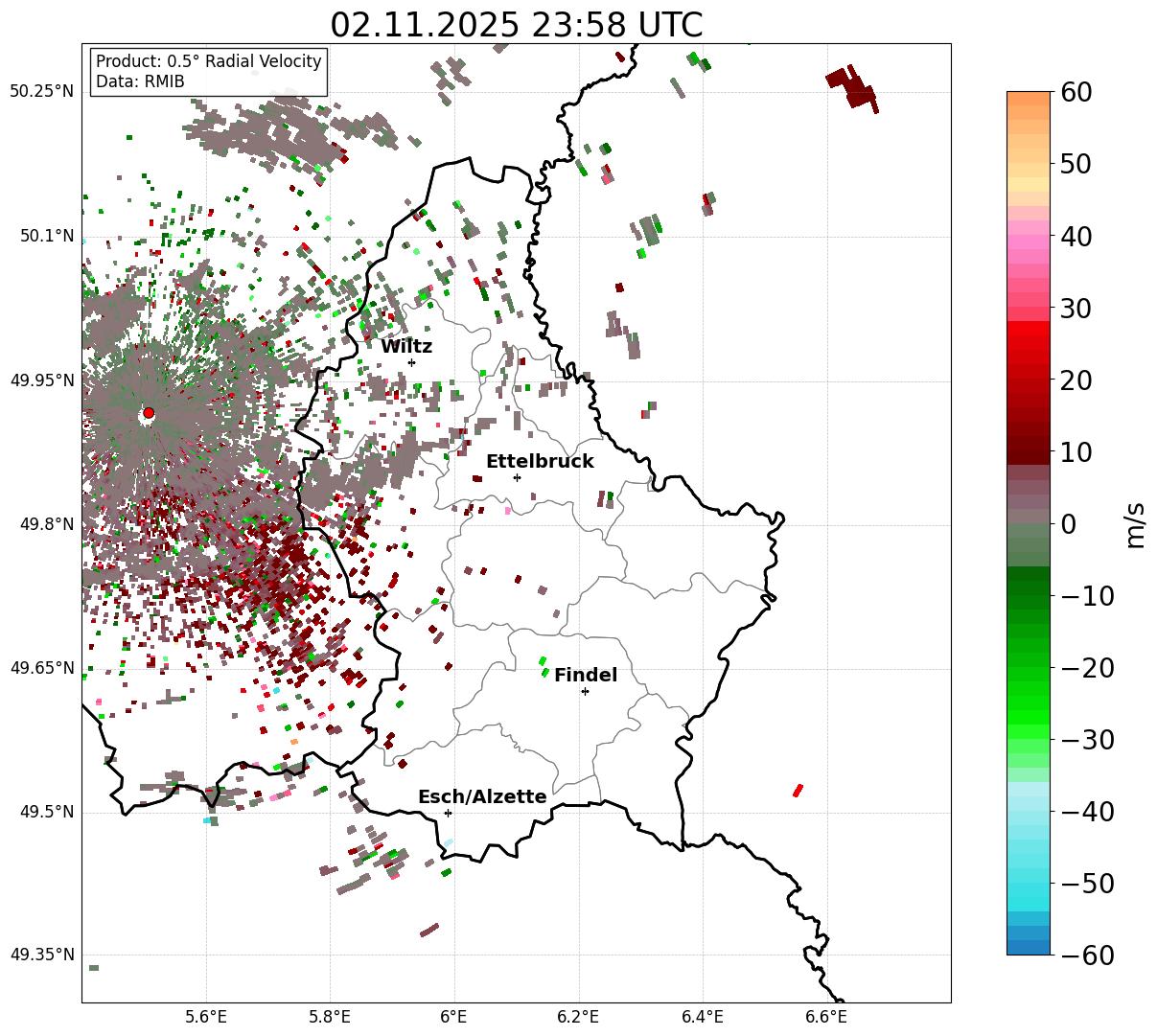Click the 6°E longitude label
1157x1036 pixels.
coord(453,1016)
